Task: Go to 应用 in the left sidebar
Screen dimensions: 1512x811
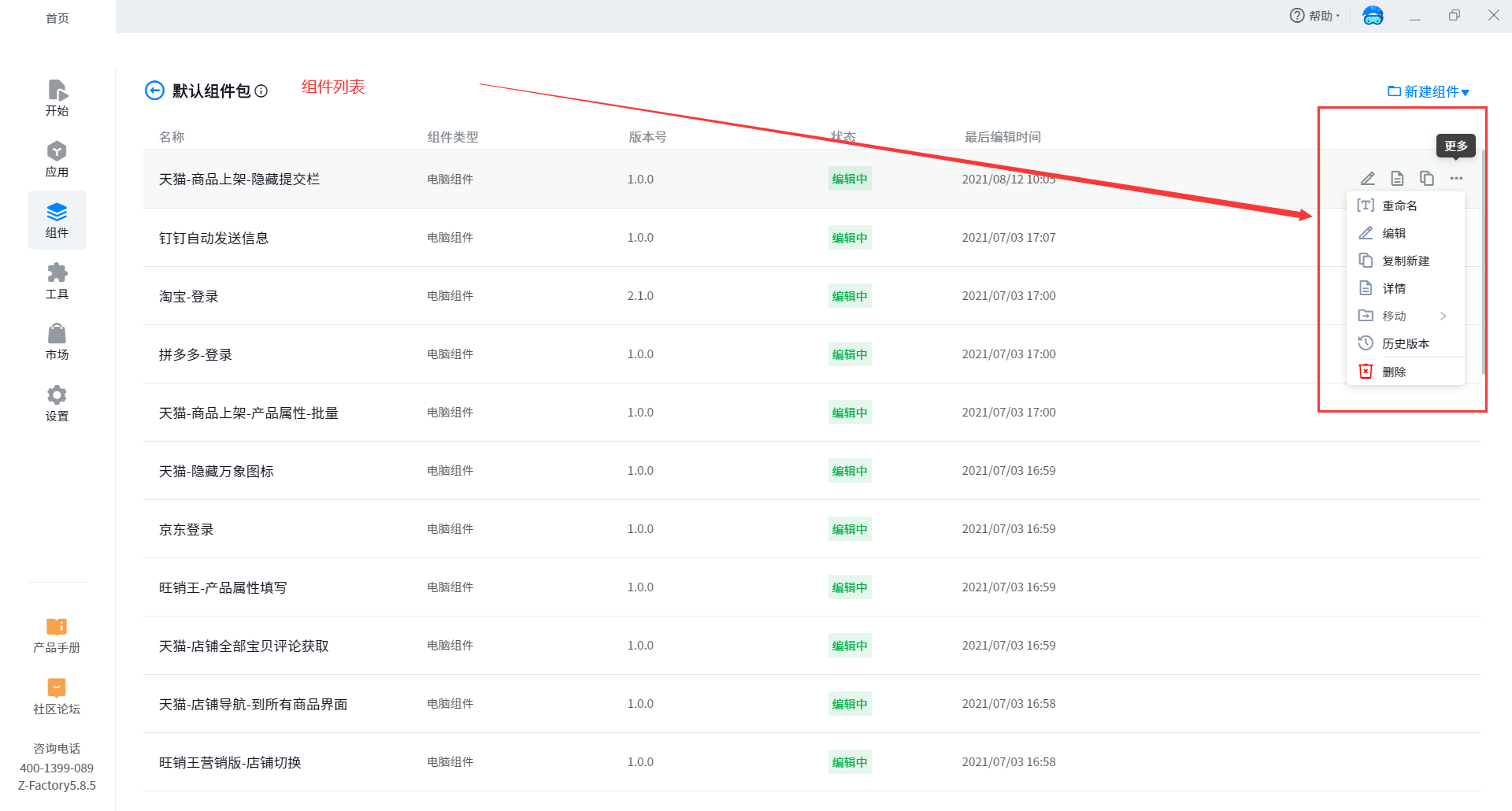Action: click(x=57, y=159)
